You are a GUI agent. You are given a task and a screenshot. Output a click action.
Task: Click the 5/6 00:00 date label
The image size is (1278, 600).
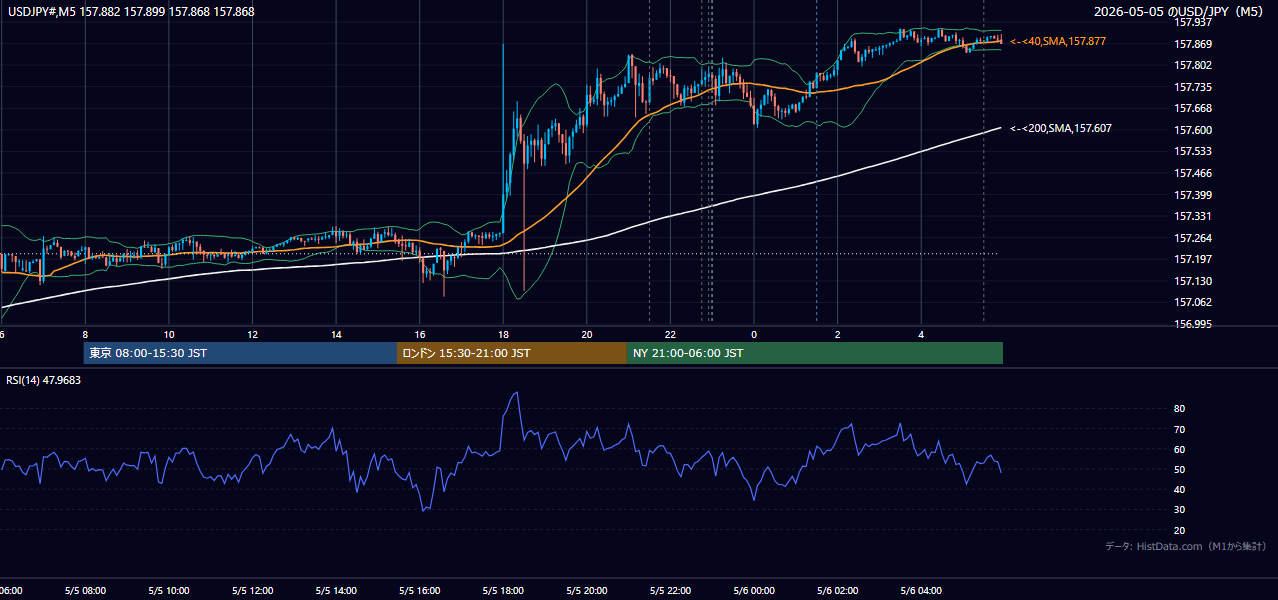click(754, 591)
